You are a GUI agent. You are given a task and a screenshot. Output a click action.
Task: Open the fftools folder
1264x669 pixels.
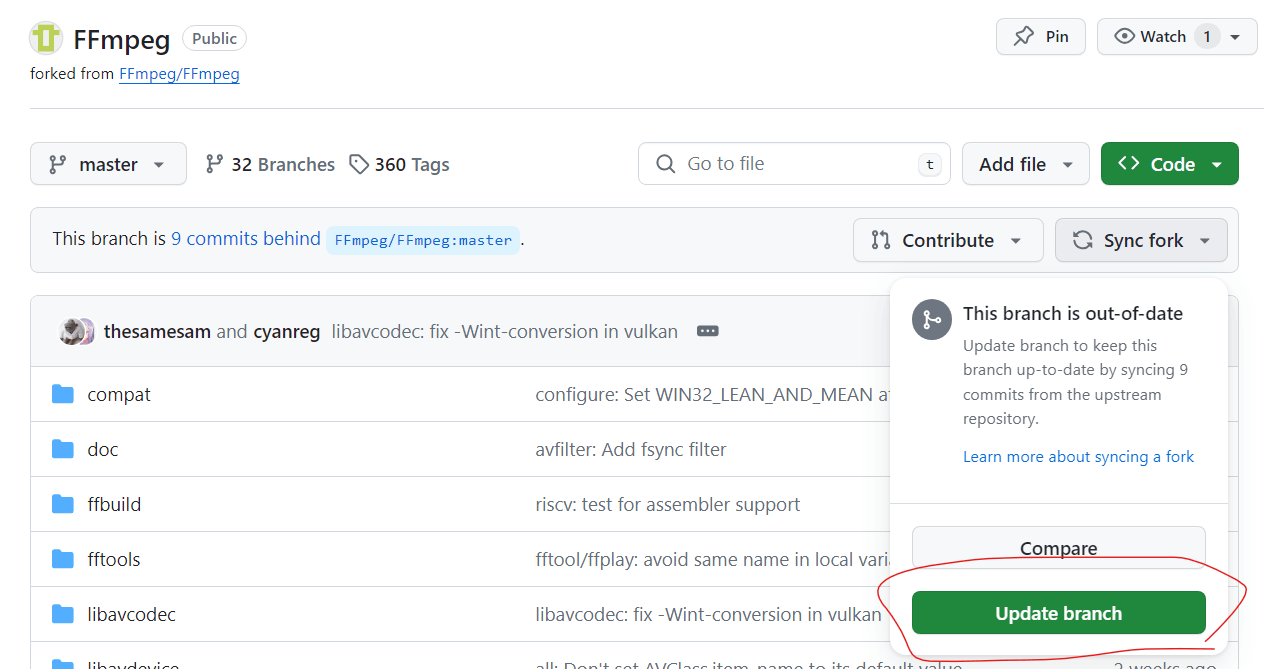tap(114, 559)
